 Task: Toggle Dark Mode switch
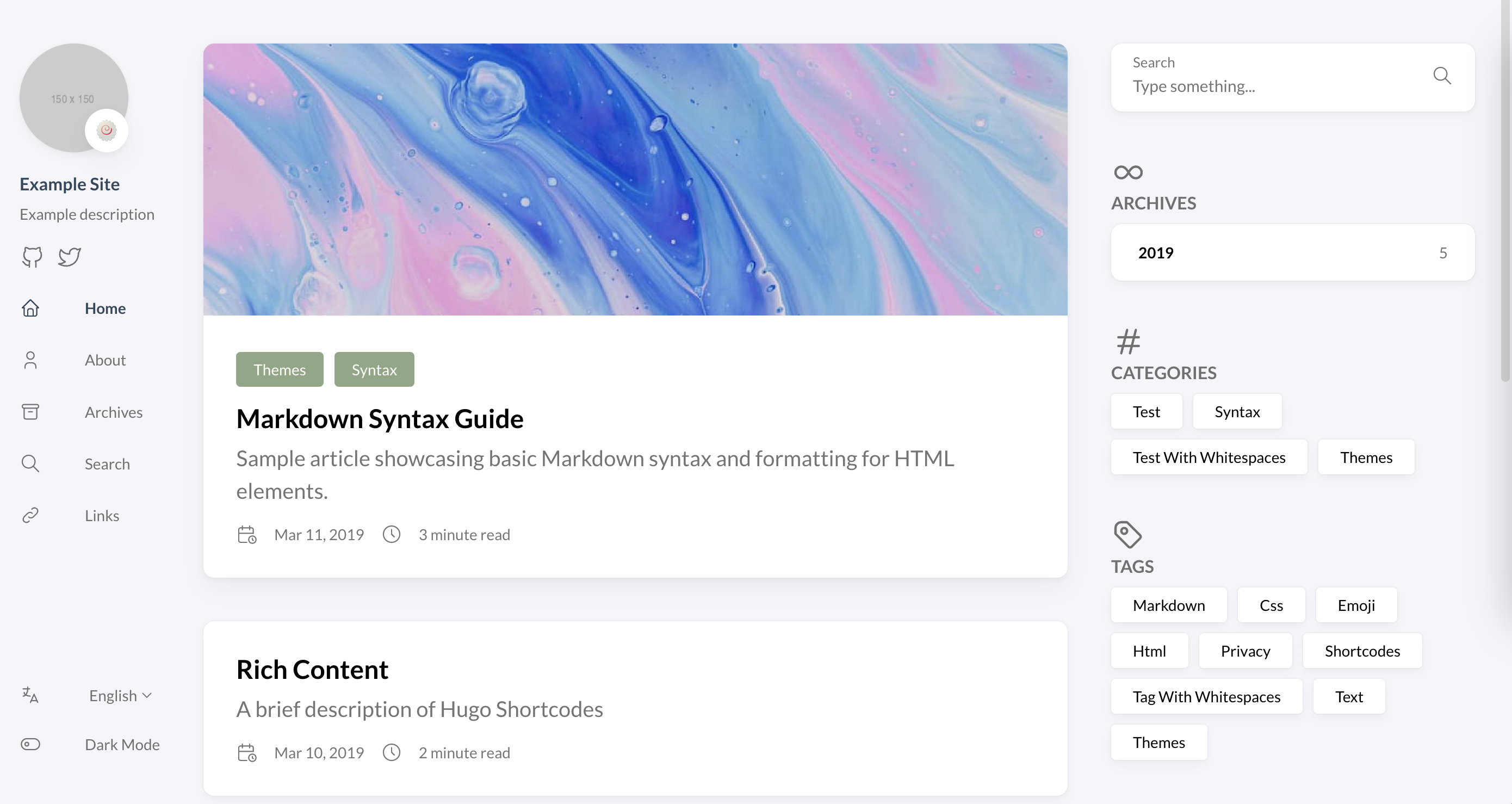point(30,744)
